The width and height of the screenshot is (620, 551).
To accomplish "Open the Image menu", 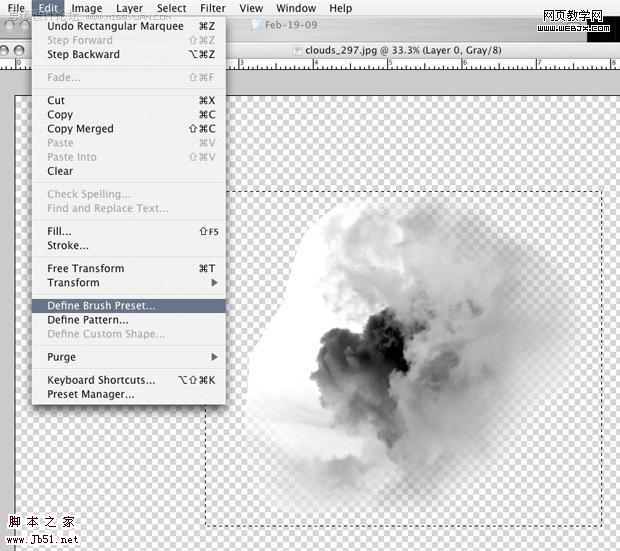I will (87, 8).
